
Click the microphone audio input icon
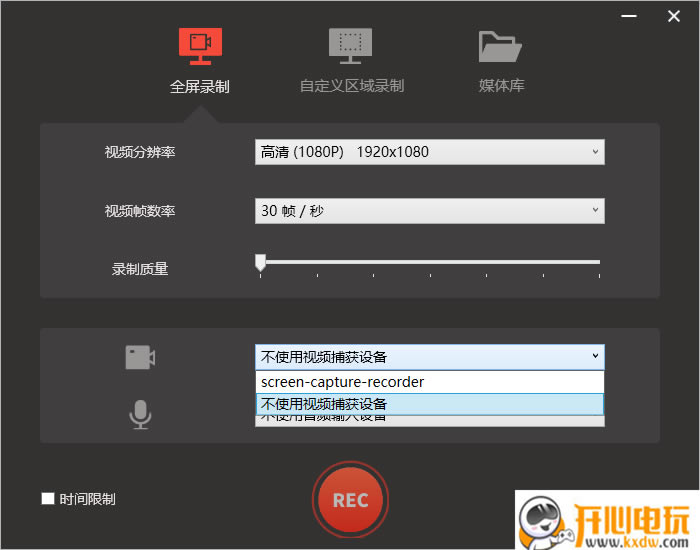[x=140, y=414]
